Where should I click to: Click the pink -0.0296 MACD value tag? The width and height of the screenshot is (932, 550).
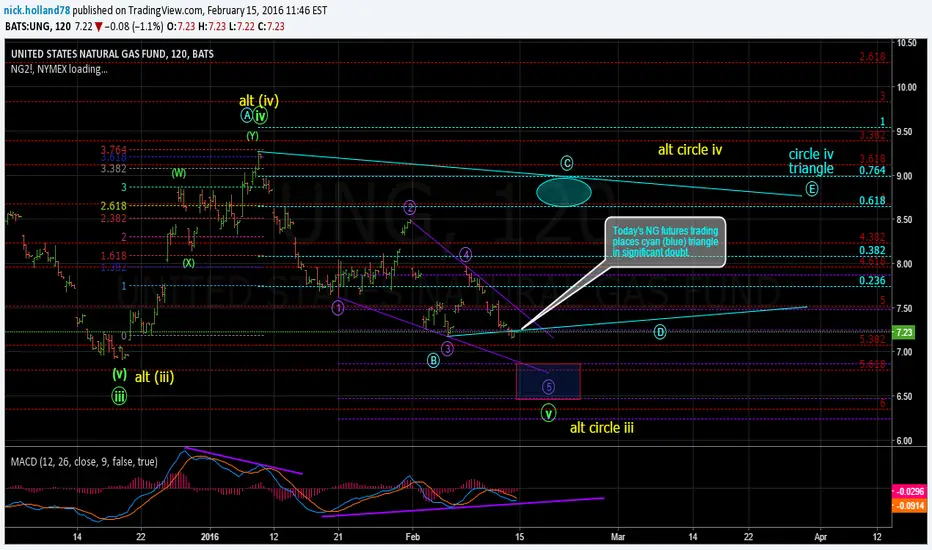pos(909,491)
